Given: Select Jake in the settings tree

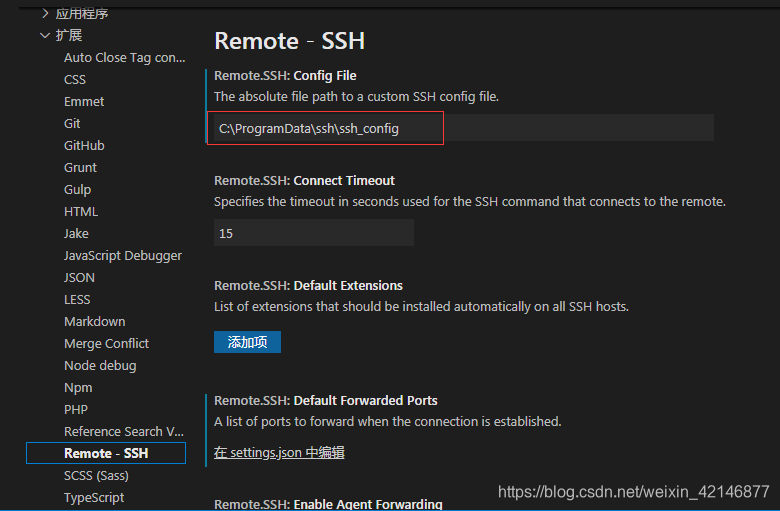Looking at the screenshot, I should pos(76,233).
